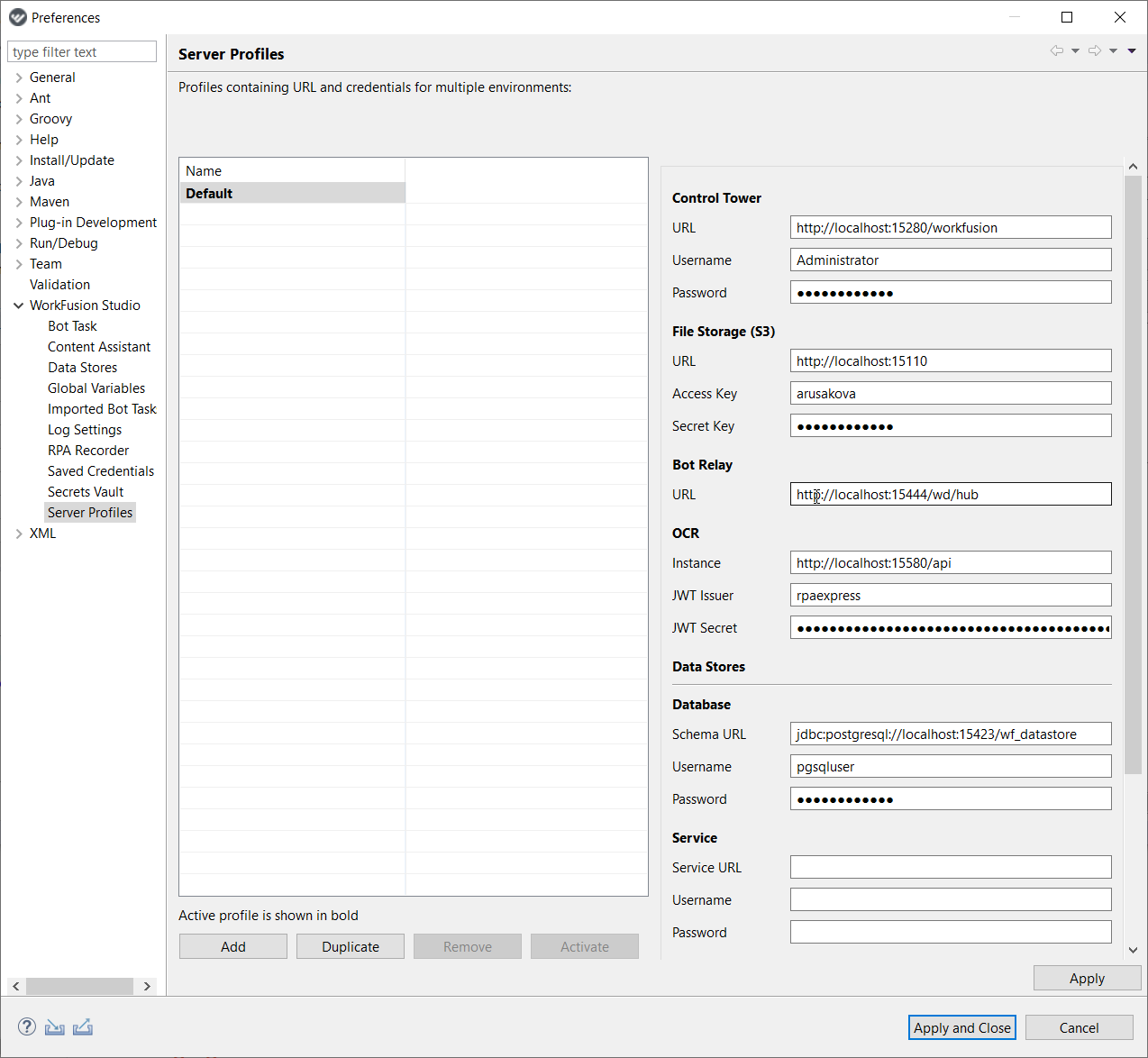1148x1058 pixels.
Task: Click the profile form scroll down arrow
Action: (x=1133, y=950)
